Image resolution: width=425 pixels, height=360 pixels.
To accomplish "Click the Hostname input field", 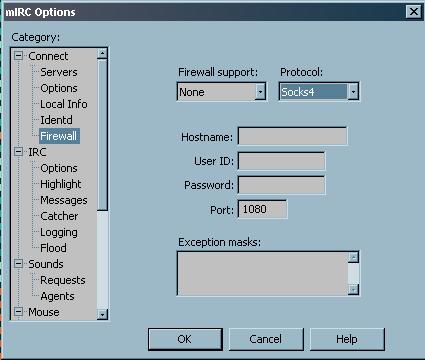I will 292,136.
